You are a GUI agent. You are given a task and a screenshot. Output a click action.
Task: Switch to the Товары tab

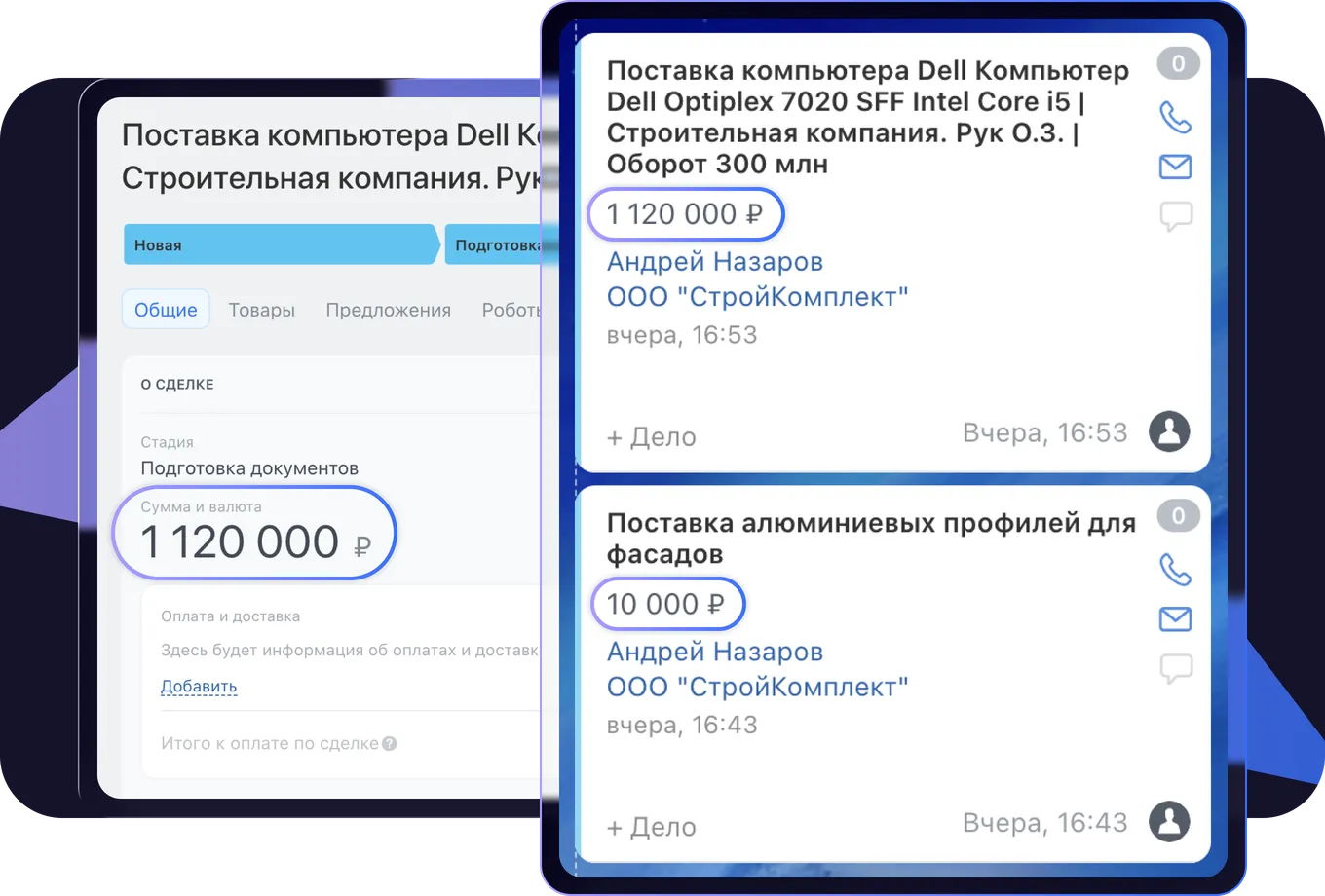[x=261, y=309]
